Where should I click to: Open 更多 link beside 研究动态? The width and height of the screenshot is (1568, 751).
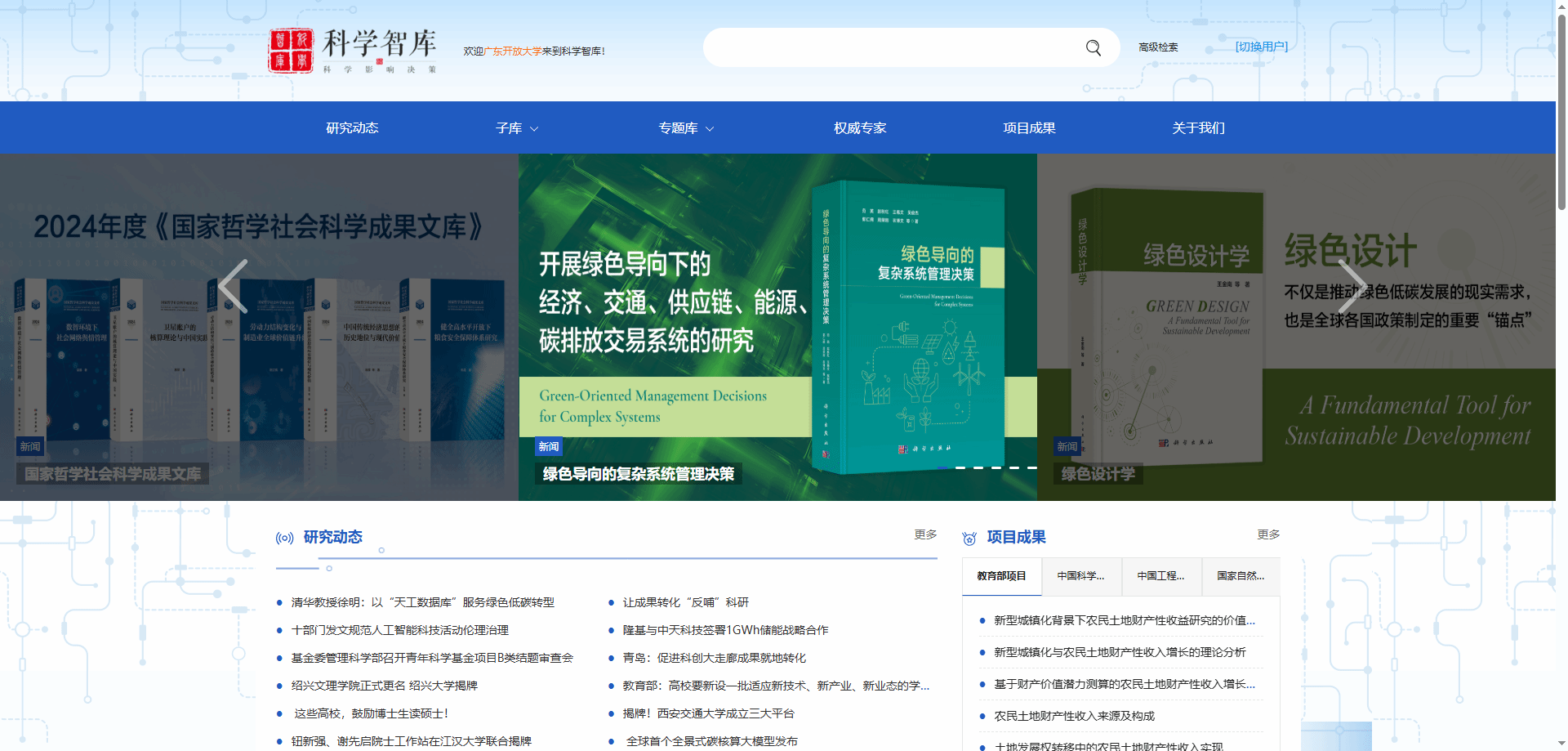tap(925, 534)
